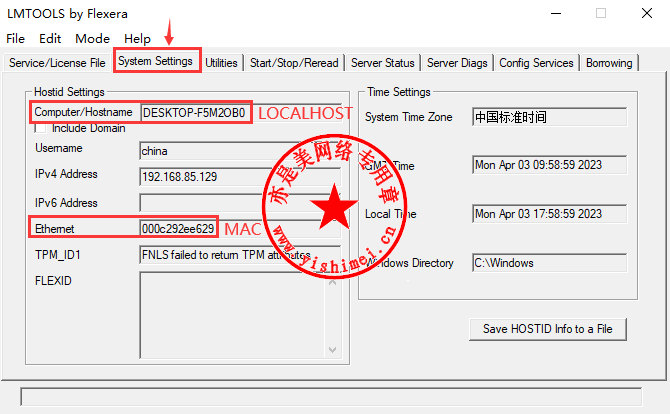The height and width of the screenshot is (414, 670).
Task: Click the IPv6 Address label
Action: [66, 203]
